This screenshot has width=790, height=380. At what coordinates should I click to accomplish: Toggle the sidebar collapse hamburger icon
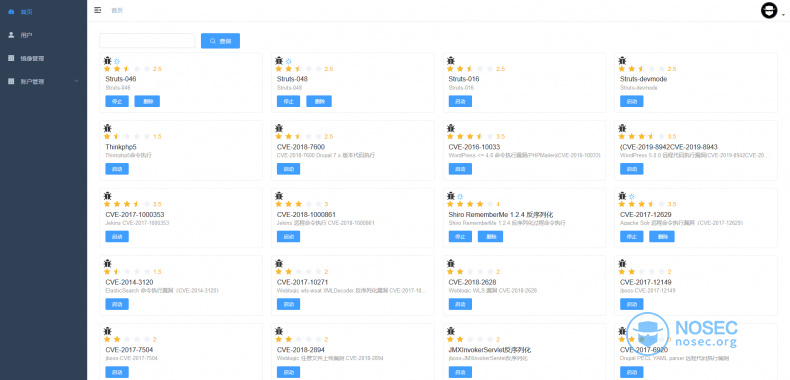pos(98,10)
